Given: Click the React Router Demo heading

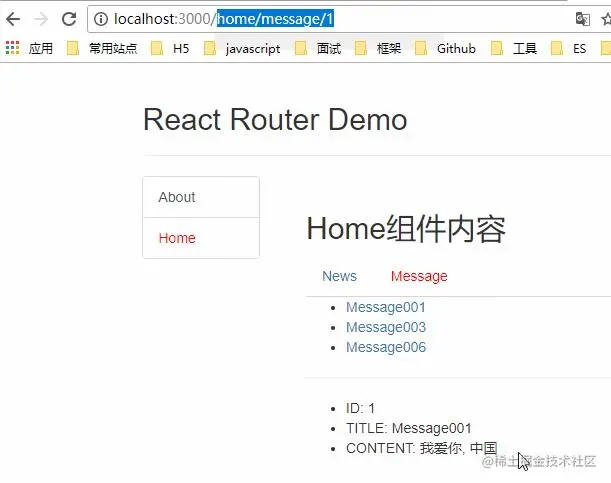Looking at the screenshot, I should (275, 120).
